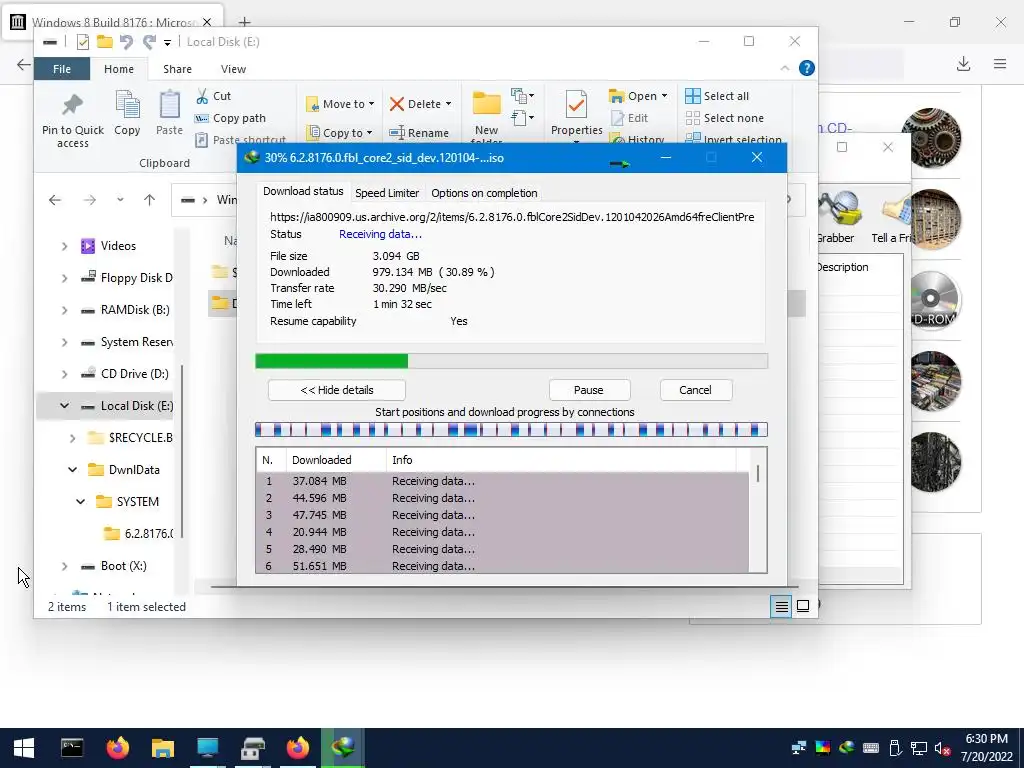Switch to large icons view in status bar

(x=803, y=607)
